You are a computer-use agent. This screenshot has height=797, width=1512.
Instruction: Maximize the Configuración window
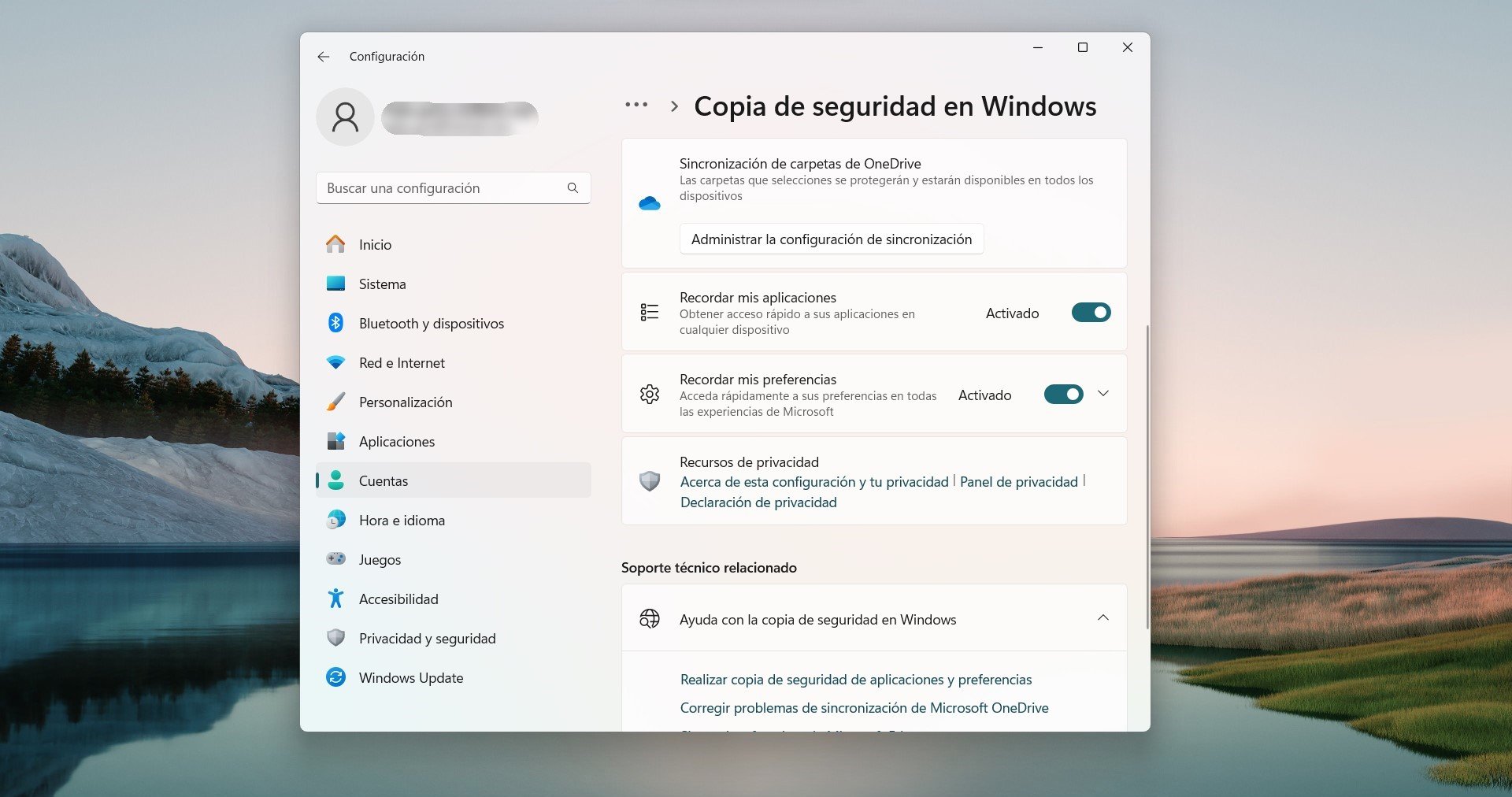point(1083,47)
